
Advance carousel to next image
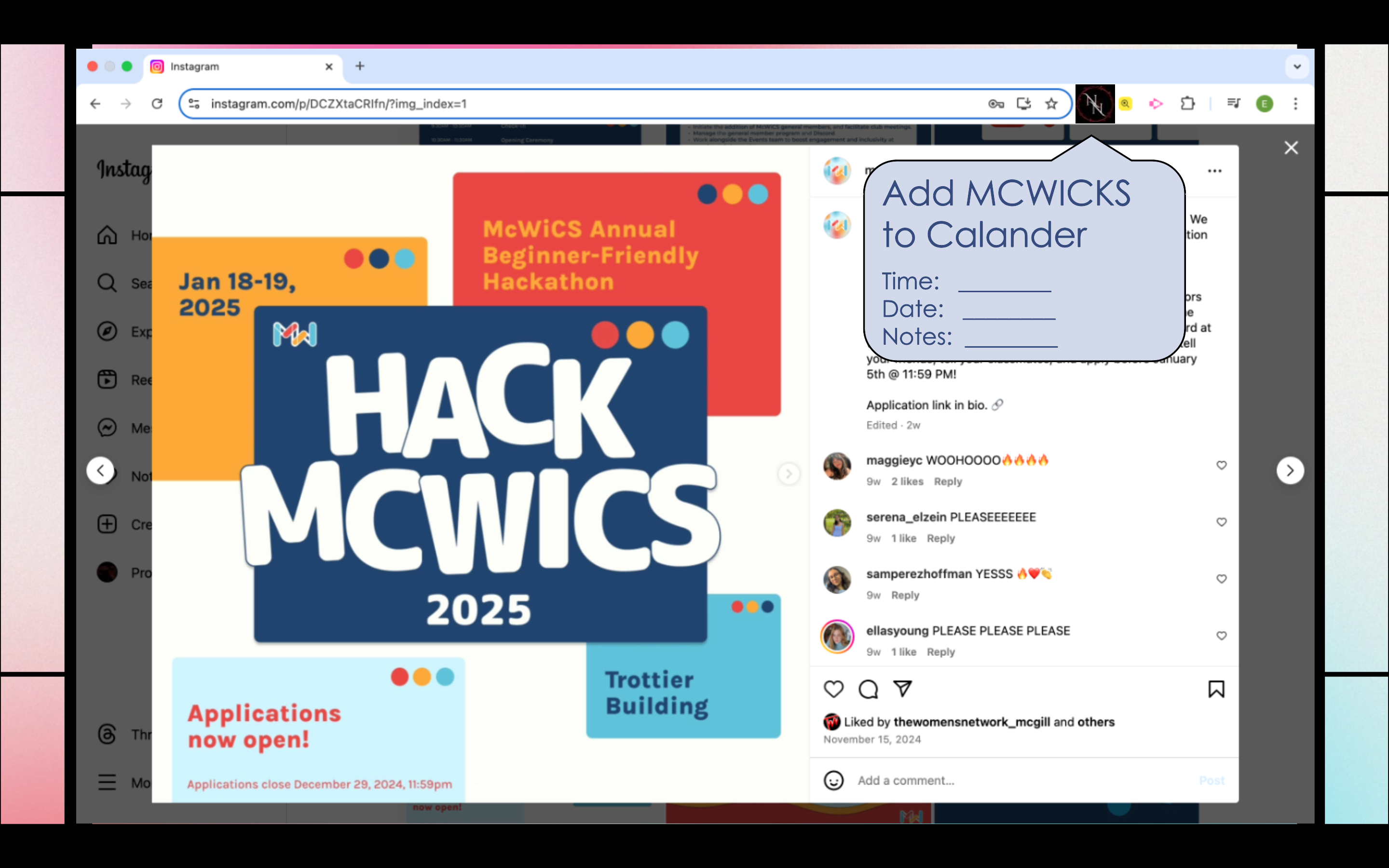tap(789, 474)
